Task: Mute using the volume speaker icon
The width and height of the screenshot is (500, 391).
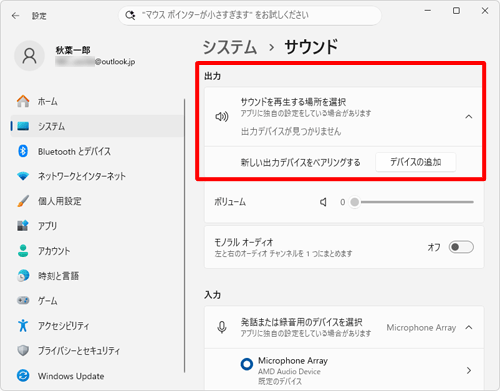Action: click(x=323, y=202)
